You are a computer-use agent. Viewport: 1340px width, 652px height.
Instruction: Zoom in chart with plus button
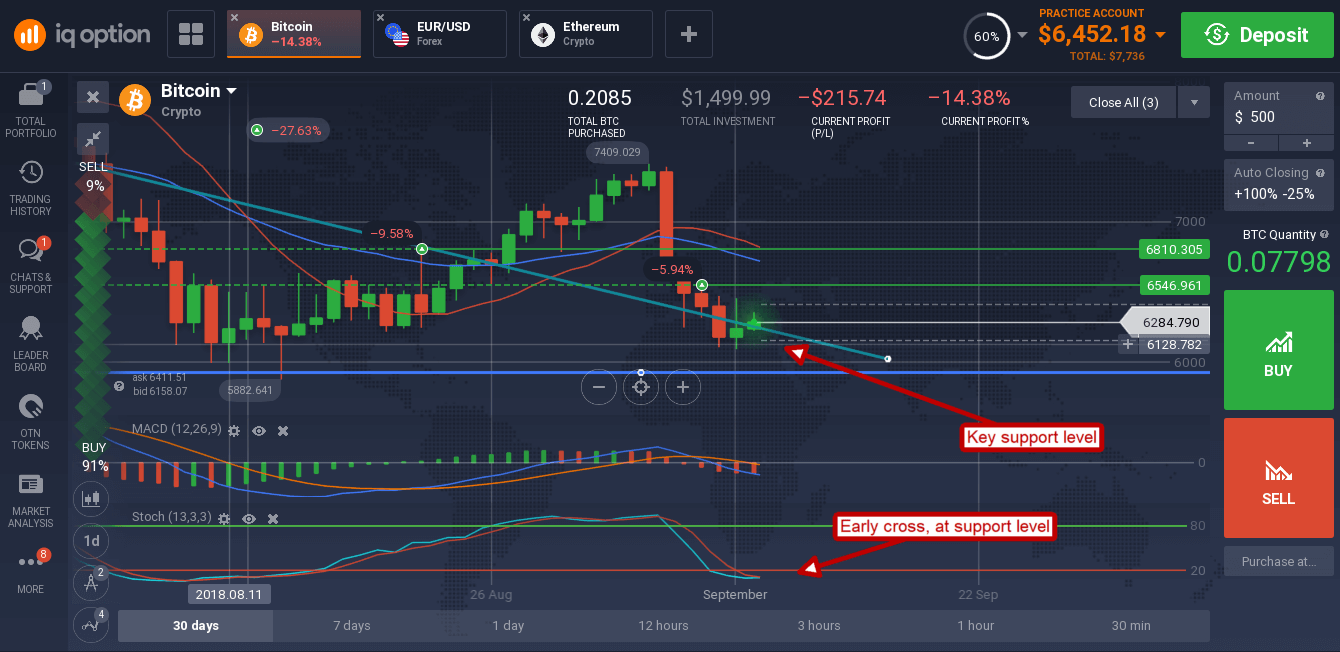click(683, 386)
